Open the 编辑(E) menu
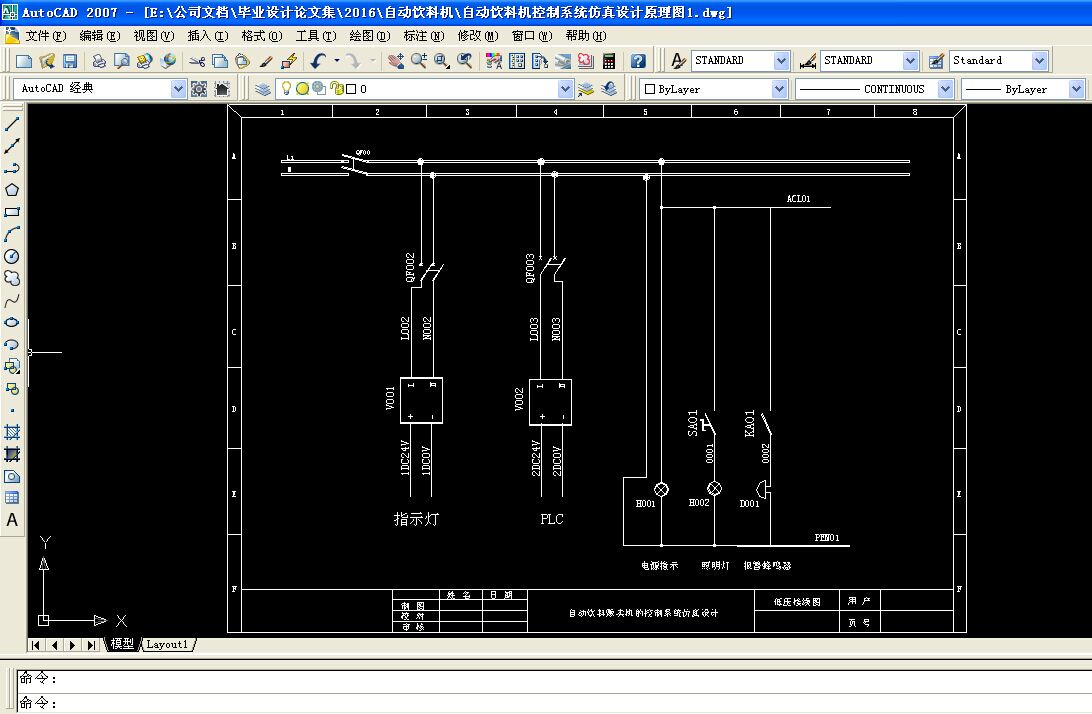Screen dimensions: 1092x714 pyautogui.click(x=100, y=36)
